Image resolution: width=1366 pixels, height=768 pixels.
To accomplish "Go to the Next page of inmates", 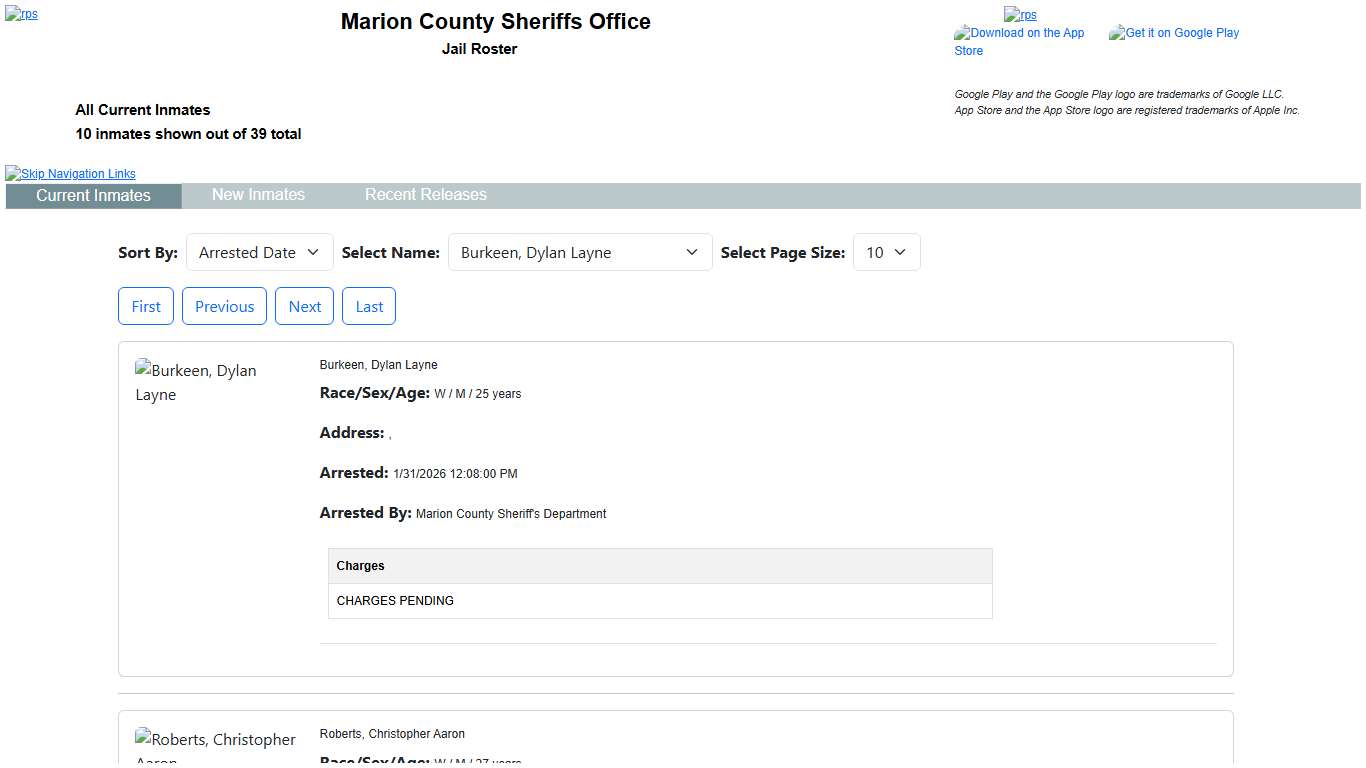I will tap(304, 307).
